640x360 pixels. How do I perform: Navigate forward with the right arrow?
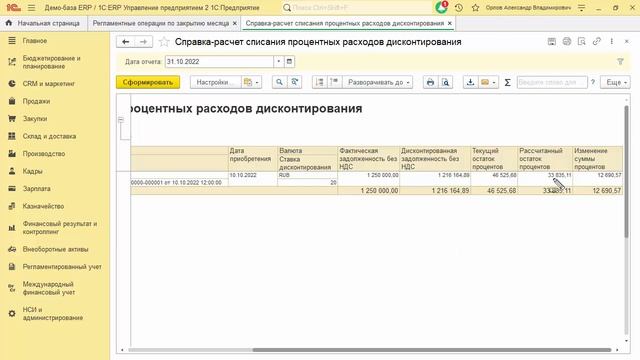[143, 42]
